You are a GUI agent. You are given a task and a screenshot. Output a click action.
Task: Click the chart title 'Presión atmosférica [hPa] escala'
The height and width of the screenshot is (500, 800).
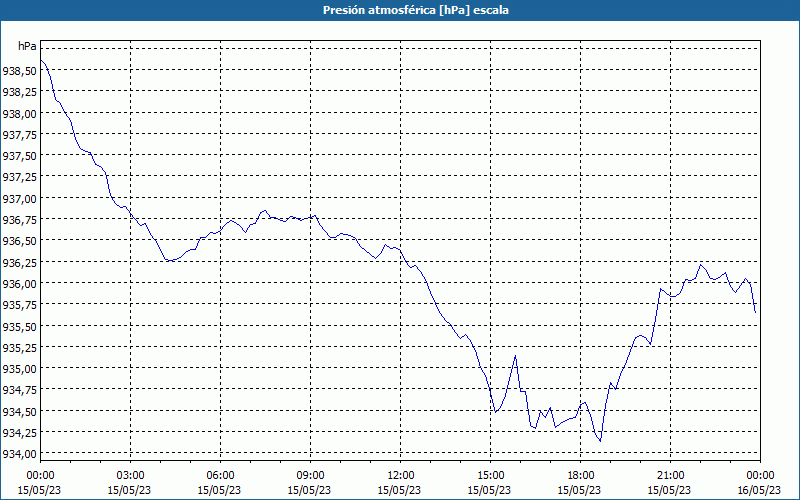click(416, 10)
